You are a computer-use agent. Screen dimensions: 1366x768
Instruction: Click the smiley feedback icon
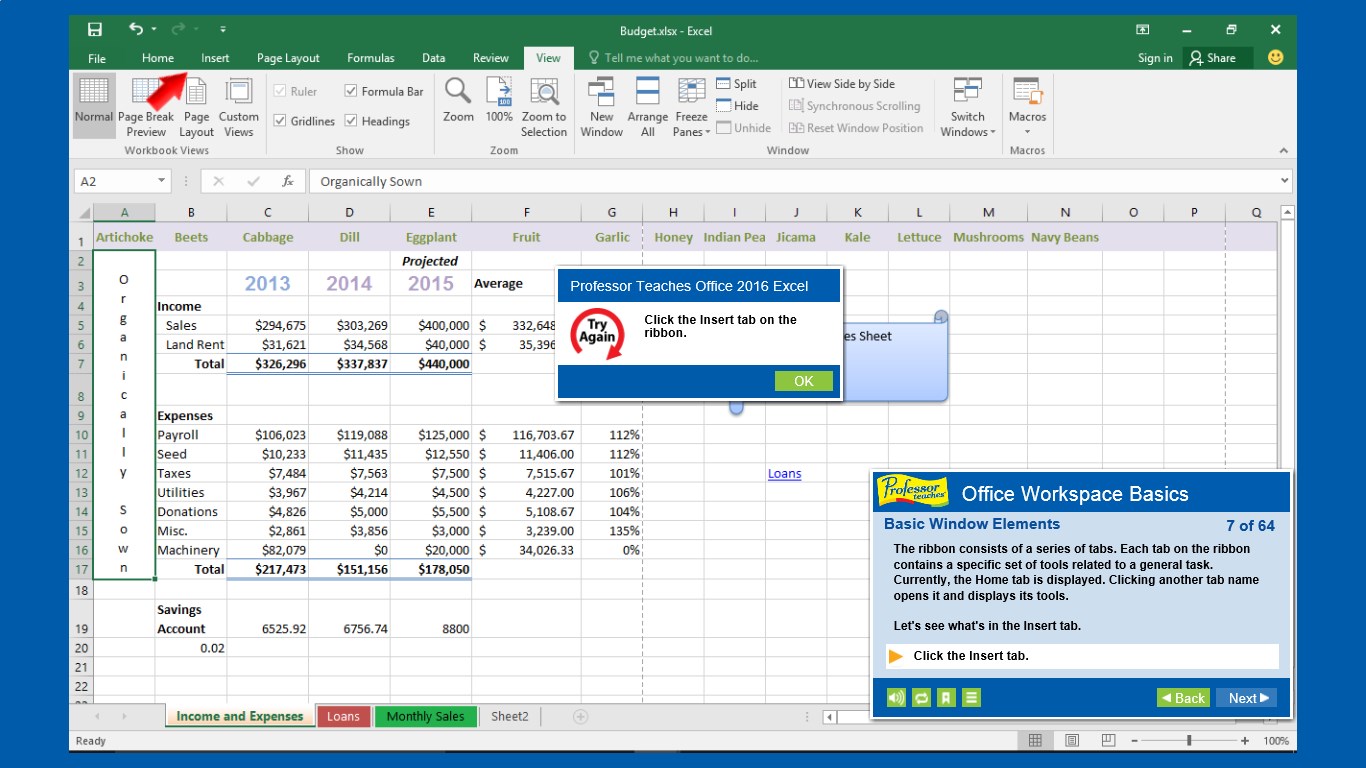click(x=1275, y=58)
